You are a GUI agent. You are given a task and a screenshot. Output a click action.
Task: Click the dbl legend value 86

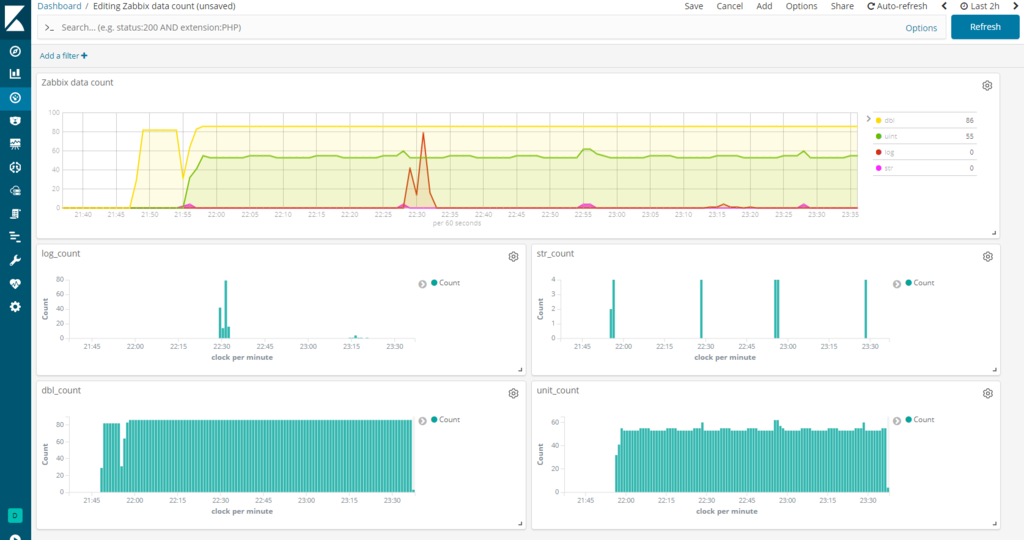pos(969,120)
